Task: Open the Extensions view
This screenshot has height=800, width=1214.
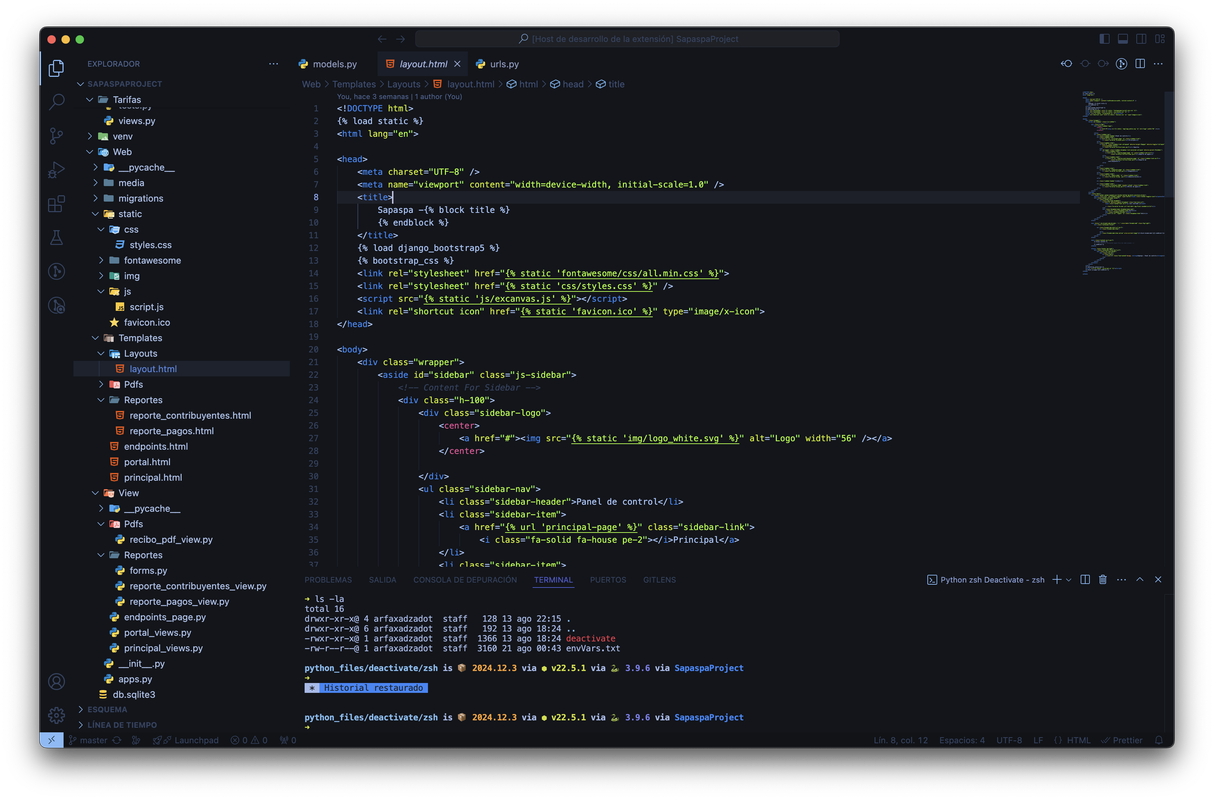Action: [56, 204]
